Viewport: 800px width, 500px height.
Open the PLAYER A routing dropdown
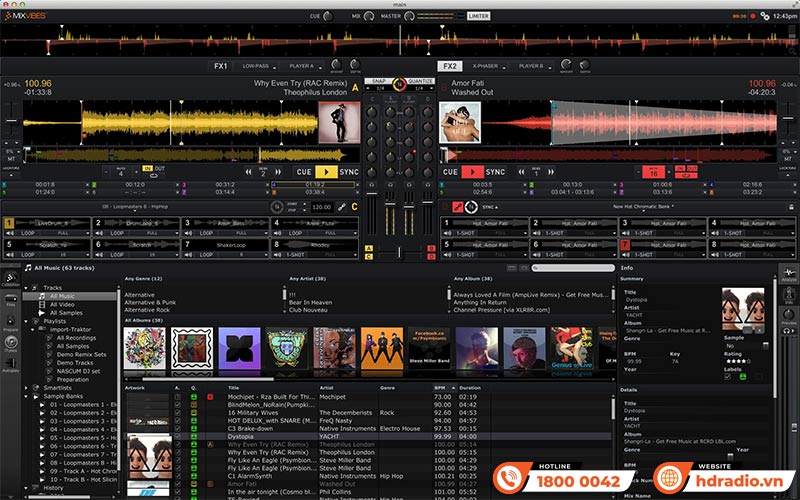tap(304, 66)
